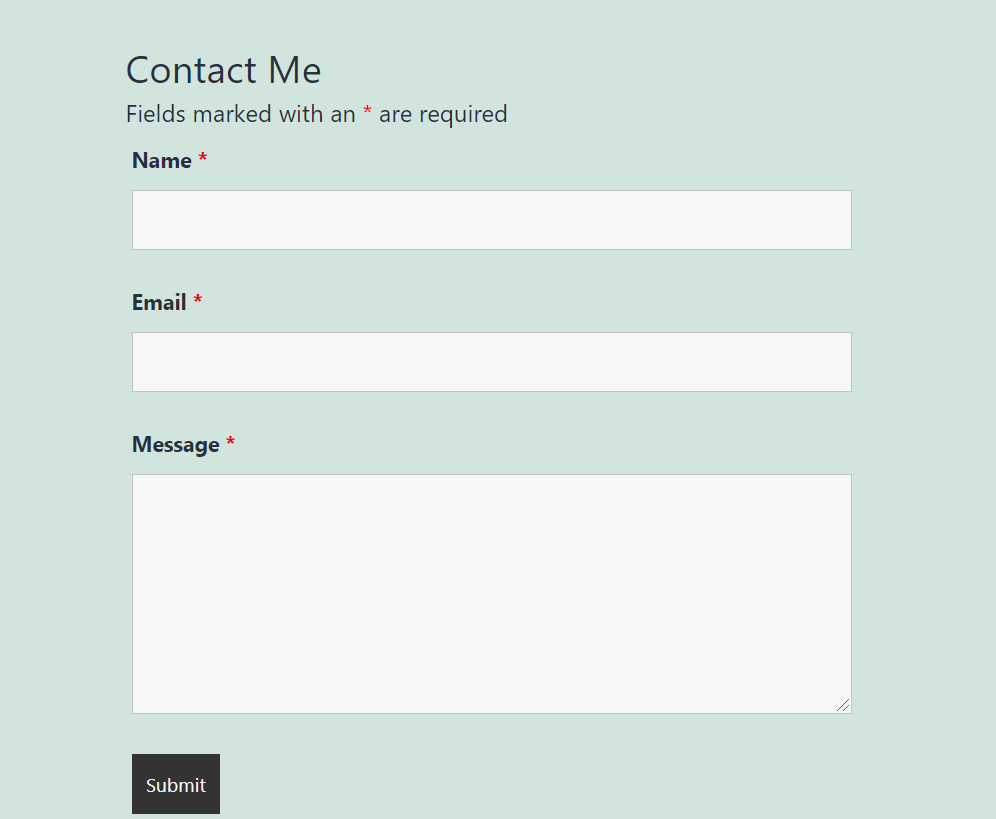This screenshot has width=996, height=819.
Task: Click the word "required" in the note
Action: (x=463, y=115)
